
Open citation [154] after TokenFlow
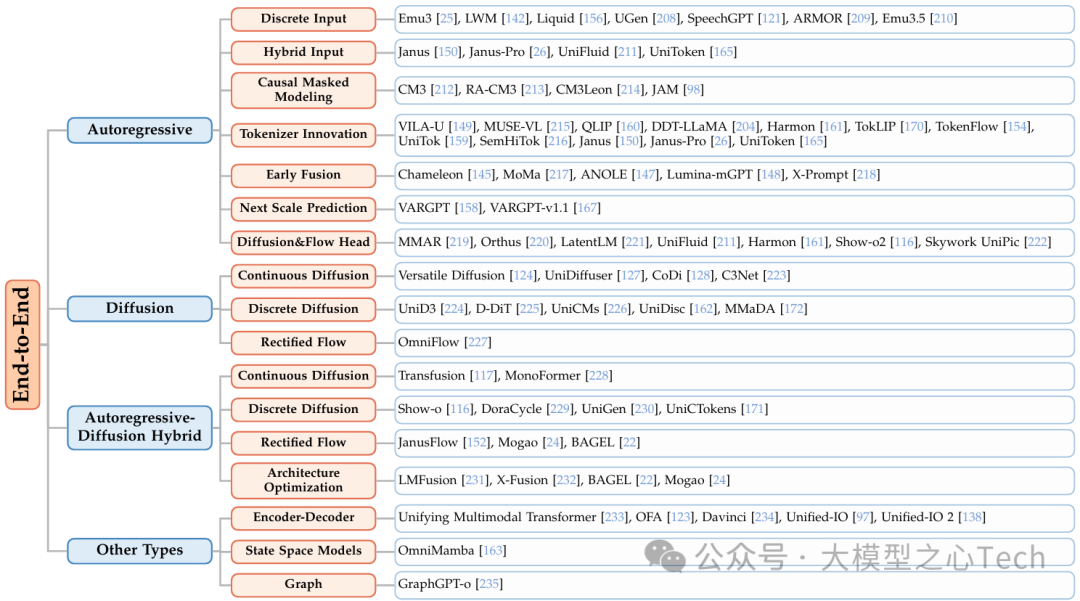(1017, 127)
